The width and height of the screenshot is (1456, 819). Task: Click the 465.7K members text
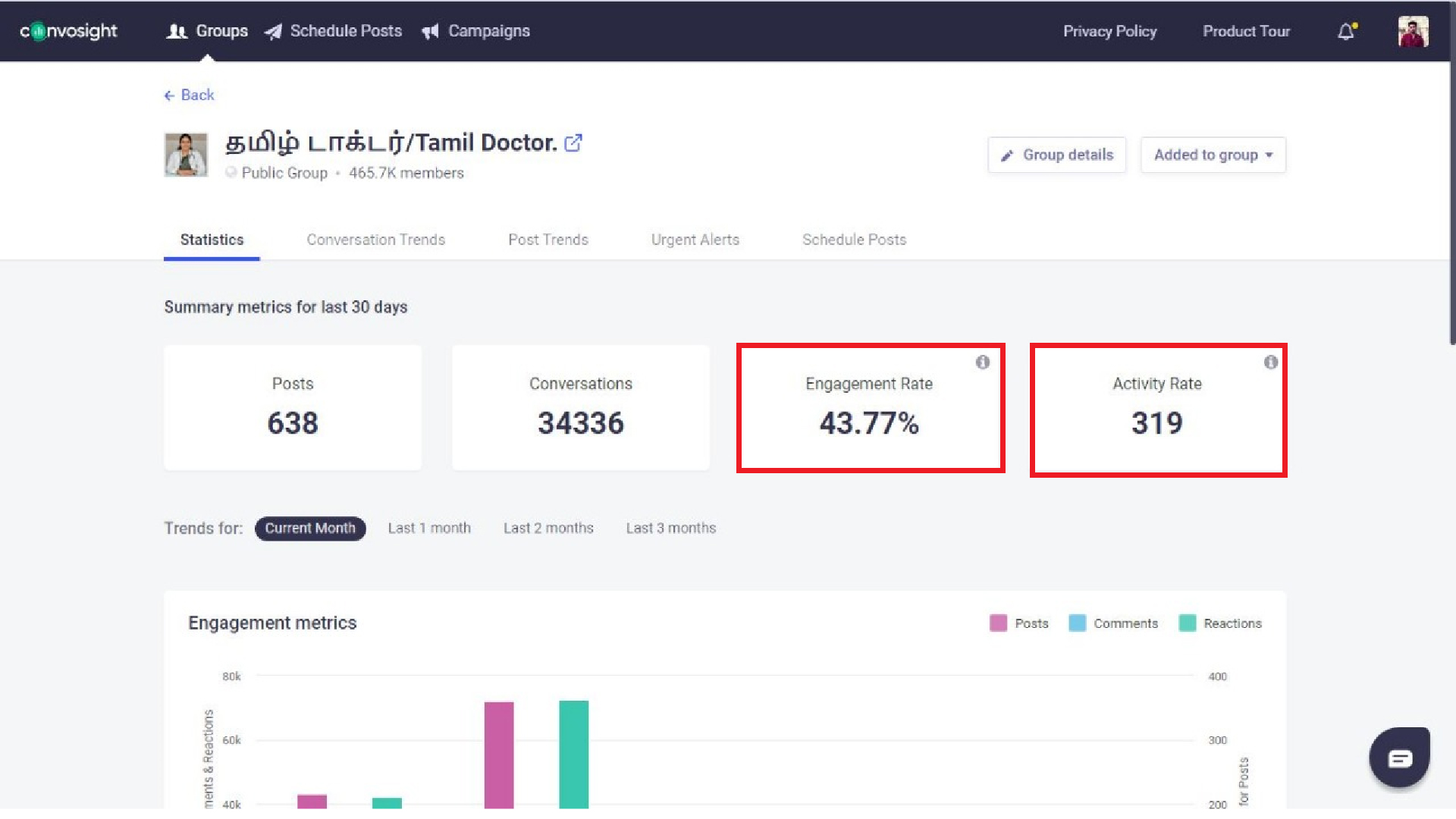pyautogui.click(x=406, y=173)
